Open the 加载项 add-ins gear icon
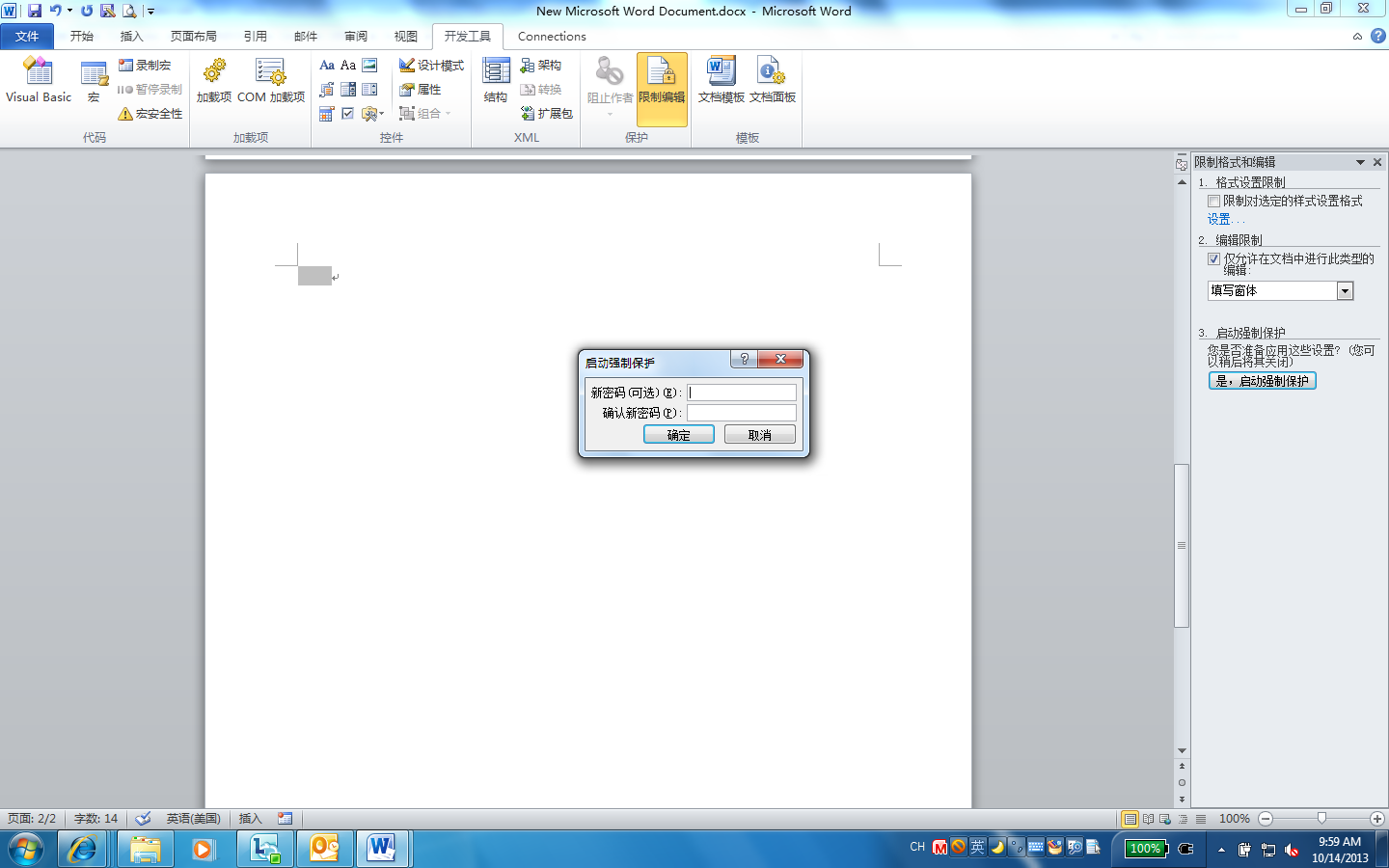 click(x=214, y=81)
